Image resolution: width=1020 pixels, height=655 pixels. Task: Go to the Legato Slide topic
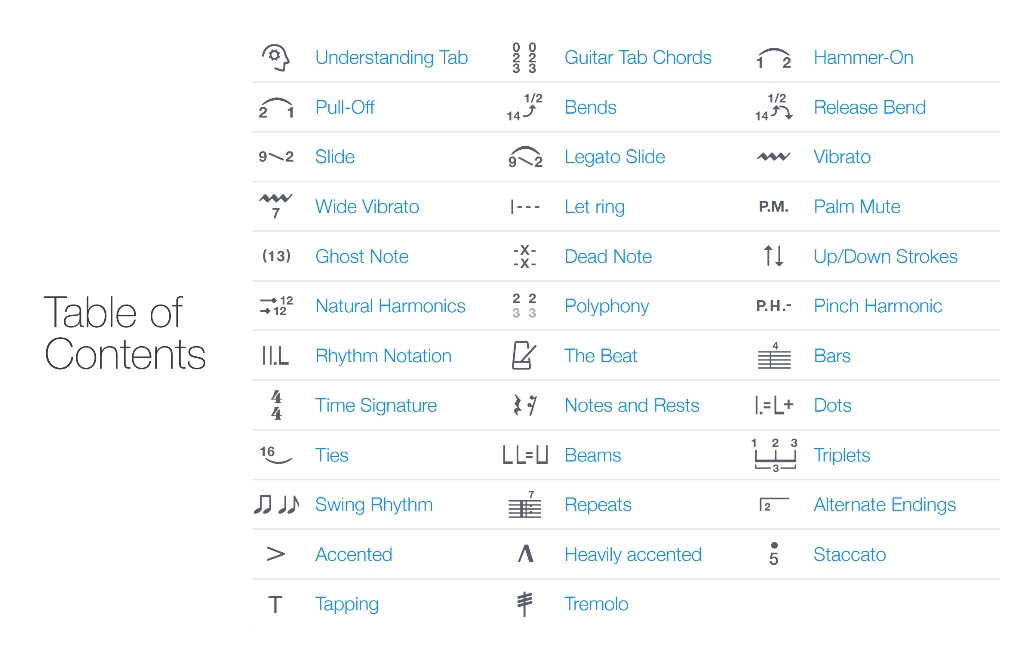coord(615,157)
